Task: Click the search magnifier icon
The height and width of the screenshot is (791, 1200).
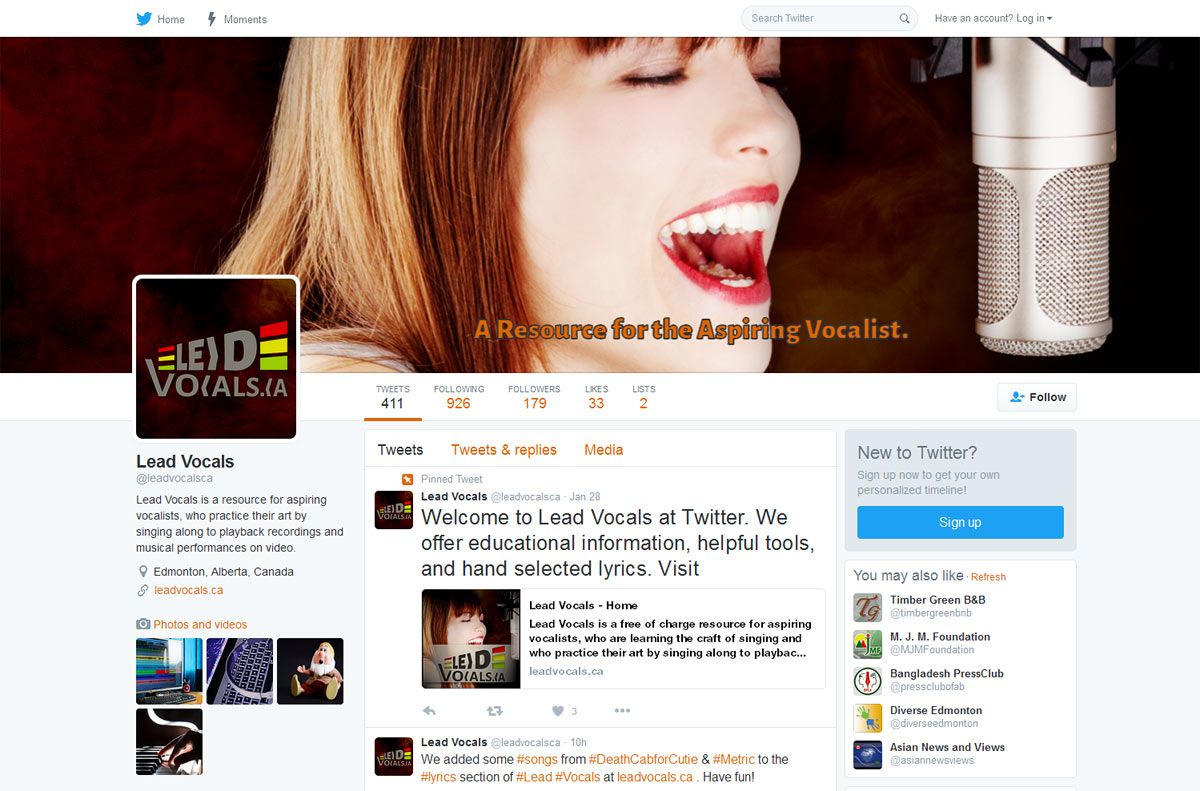Action: pos(904,18)
